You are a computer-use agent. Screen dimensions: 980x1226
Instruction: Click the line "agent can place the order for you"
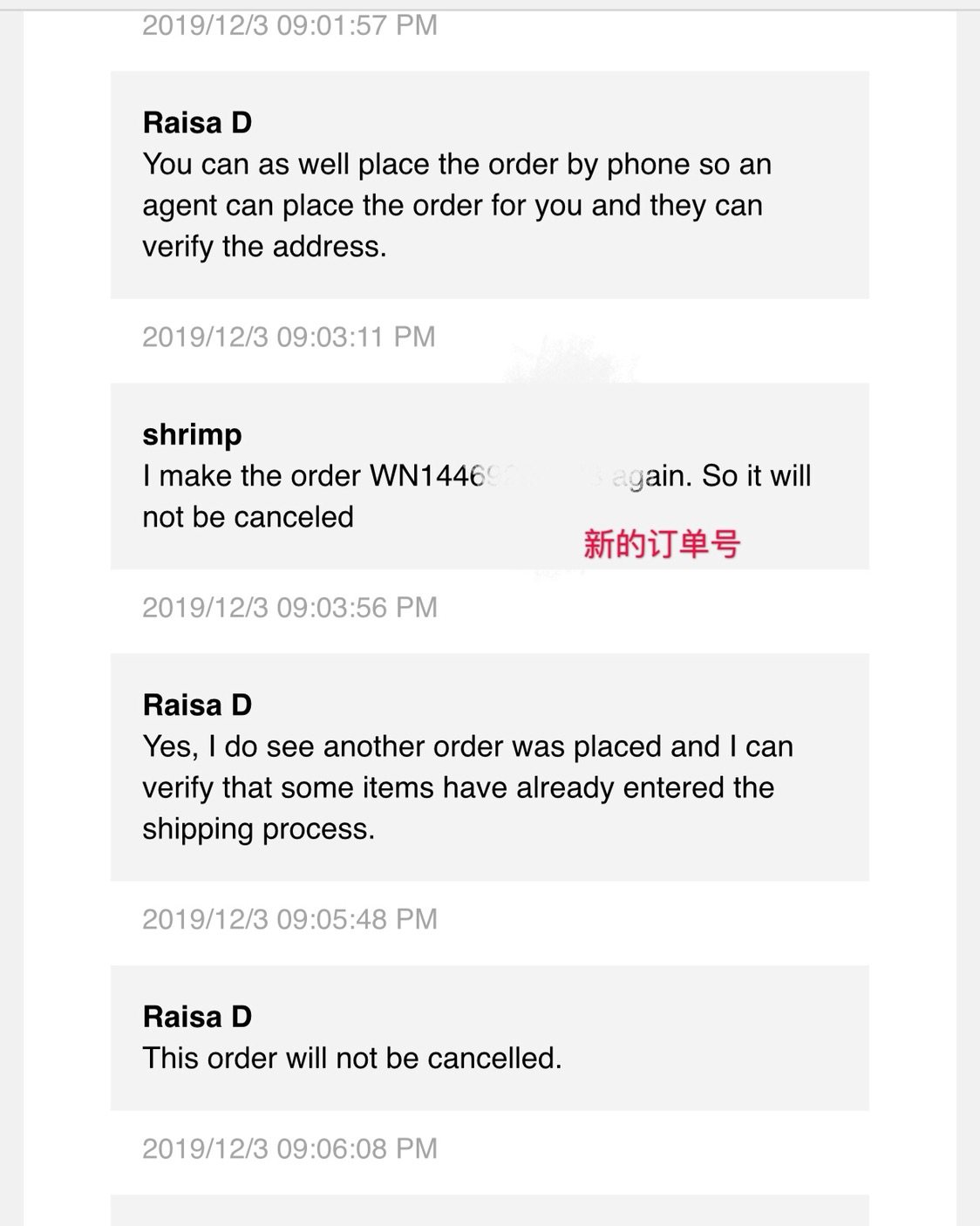453,206
